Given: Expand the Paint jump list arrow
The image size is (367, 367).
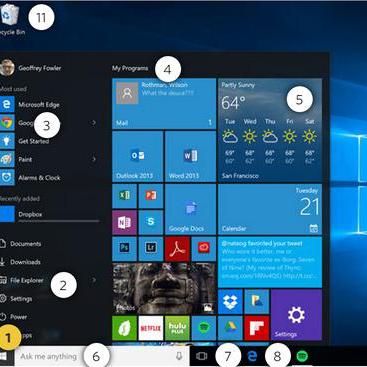Looking at the screenshot, I should (94, 159).
